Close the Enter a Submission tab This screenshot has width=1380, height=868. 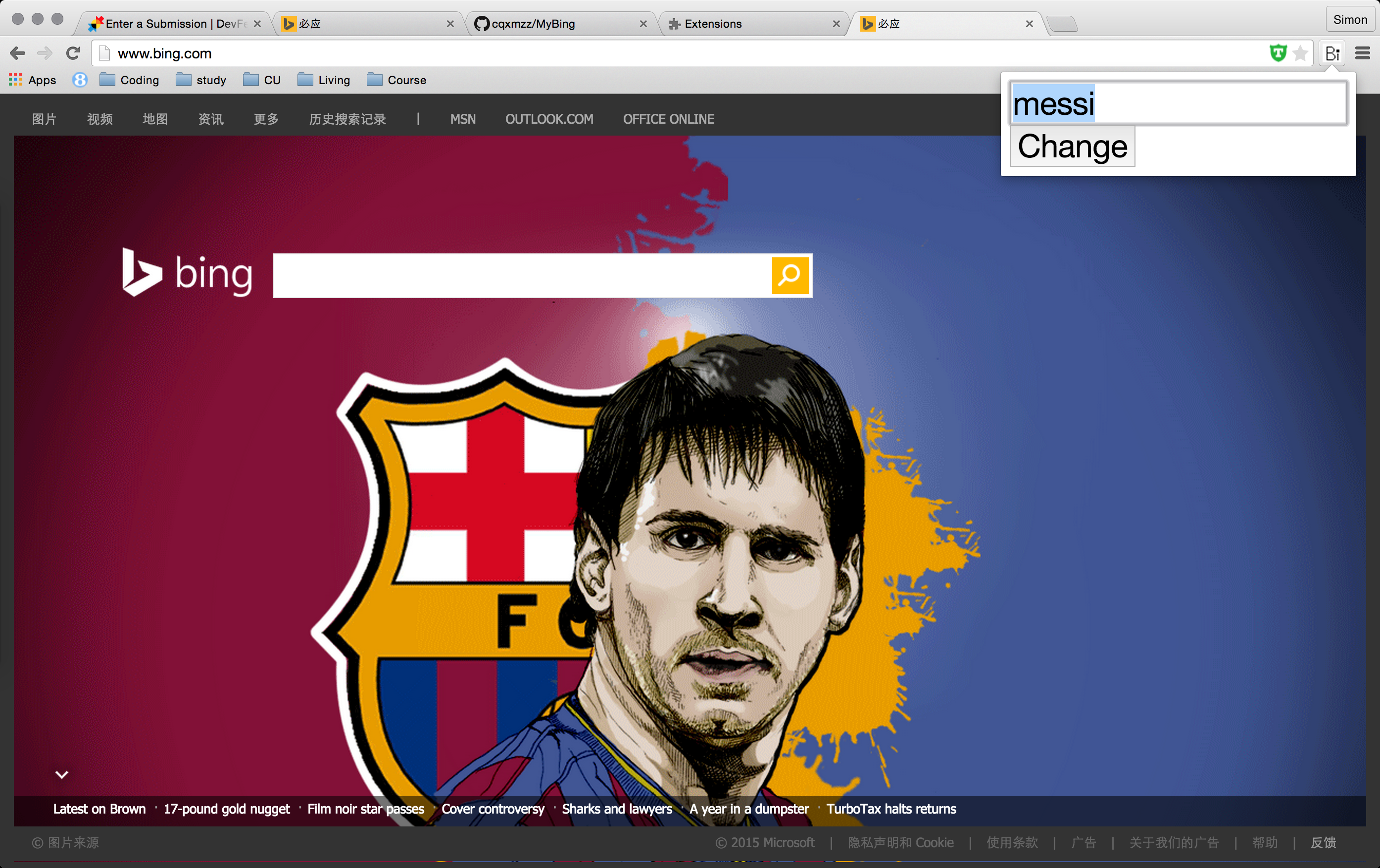click(x=257, y=24)
